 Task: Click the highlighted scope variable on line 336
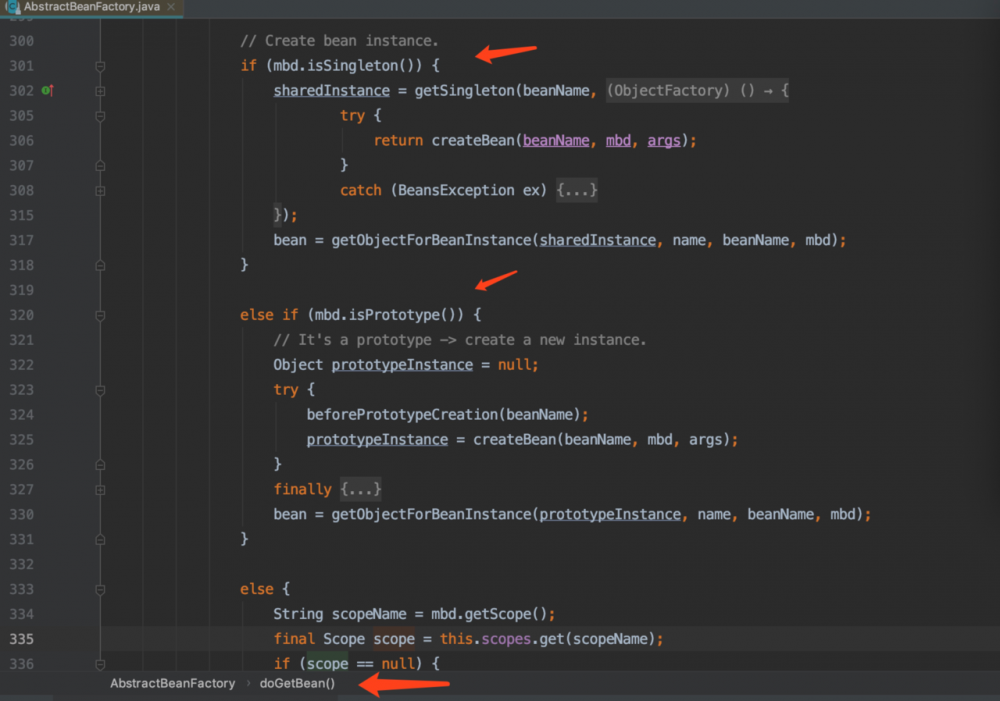tap(327, 664)
